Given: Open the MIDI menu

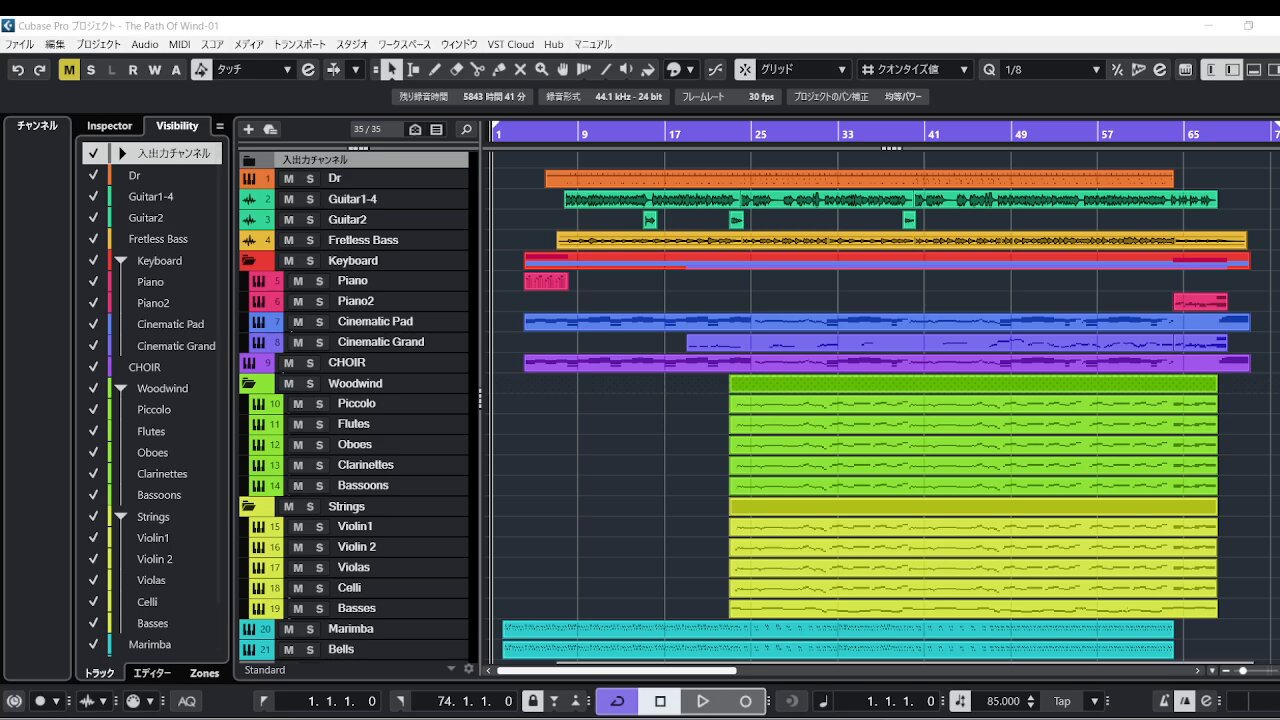Looking at the screenshot, I should tap(180, 44).
